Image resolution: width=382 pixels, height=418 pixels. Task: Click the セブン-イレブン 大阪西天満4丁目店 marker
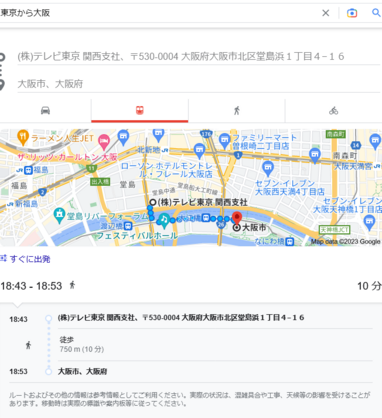pyautogui.click(x=268, y=169)
